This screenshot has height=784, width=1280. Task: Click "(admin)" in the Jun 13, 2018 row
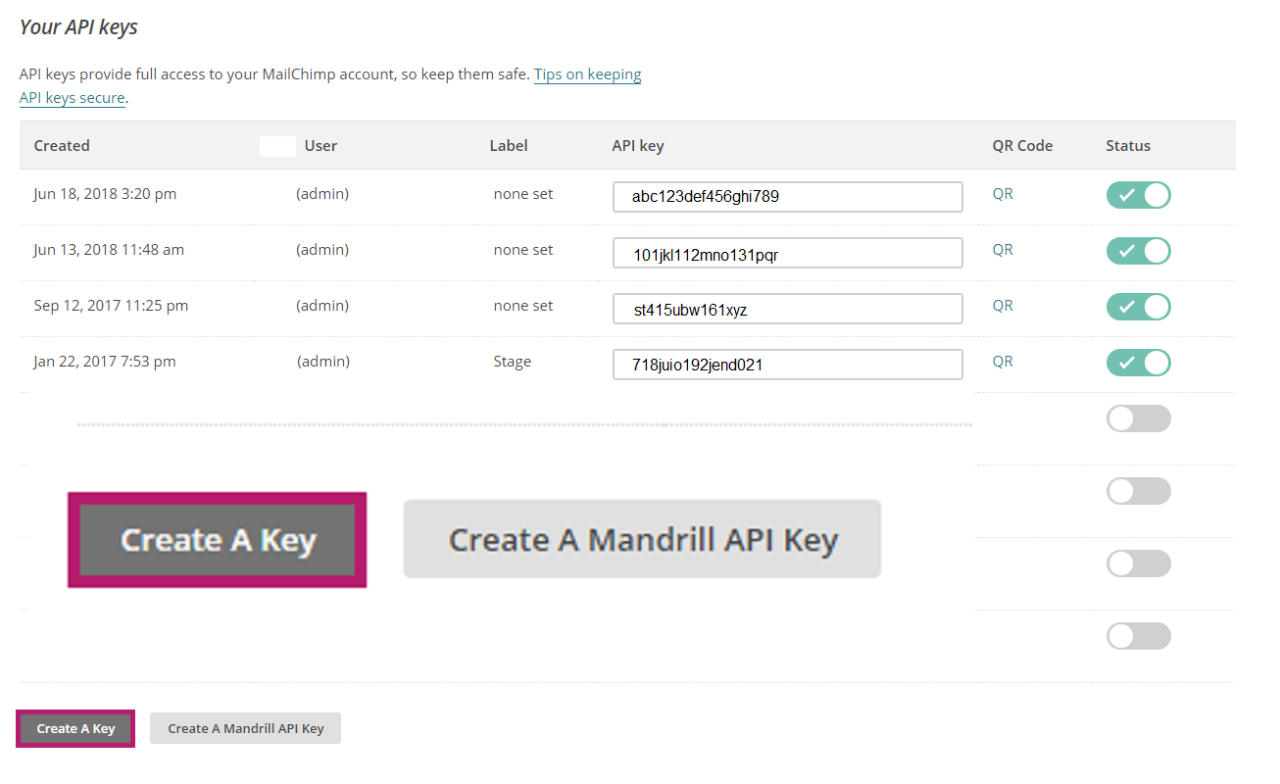(x=322, y=250)
